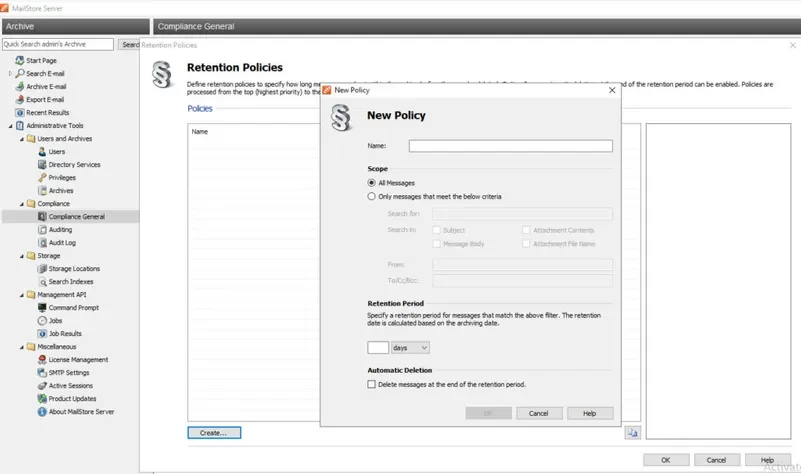
Task: Click the Command Prompt icon
Action: tap(42, 308)
